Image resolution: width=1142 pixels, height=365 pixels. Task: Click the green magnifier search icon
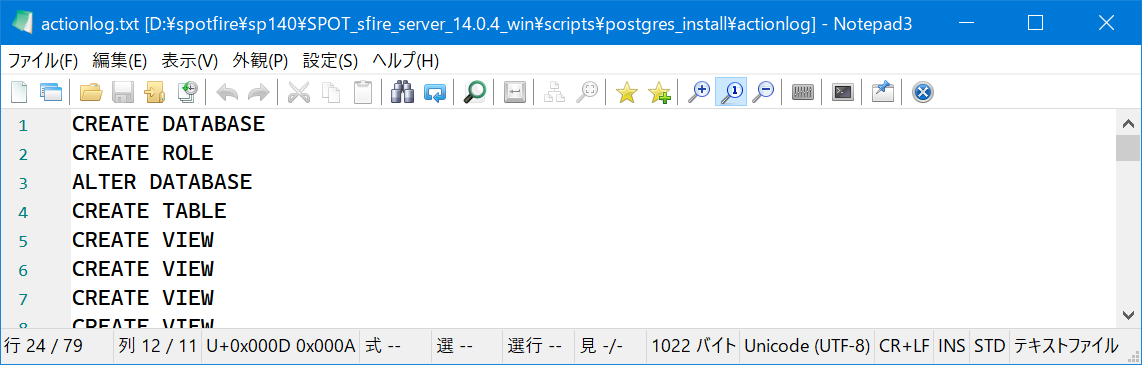pyautogui.click(x=475, y=93)
